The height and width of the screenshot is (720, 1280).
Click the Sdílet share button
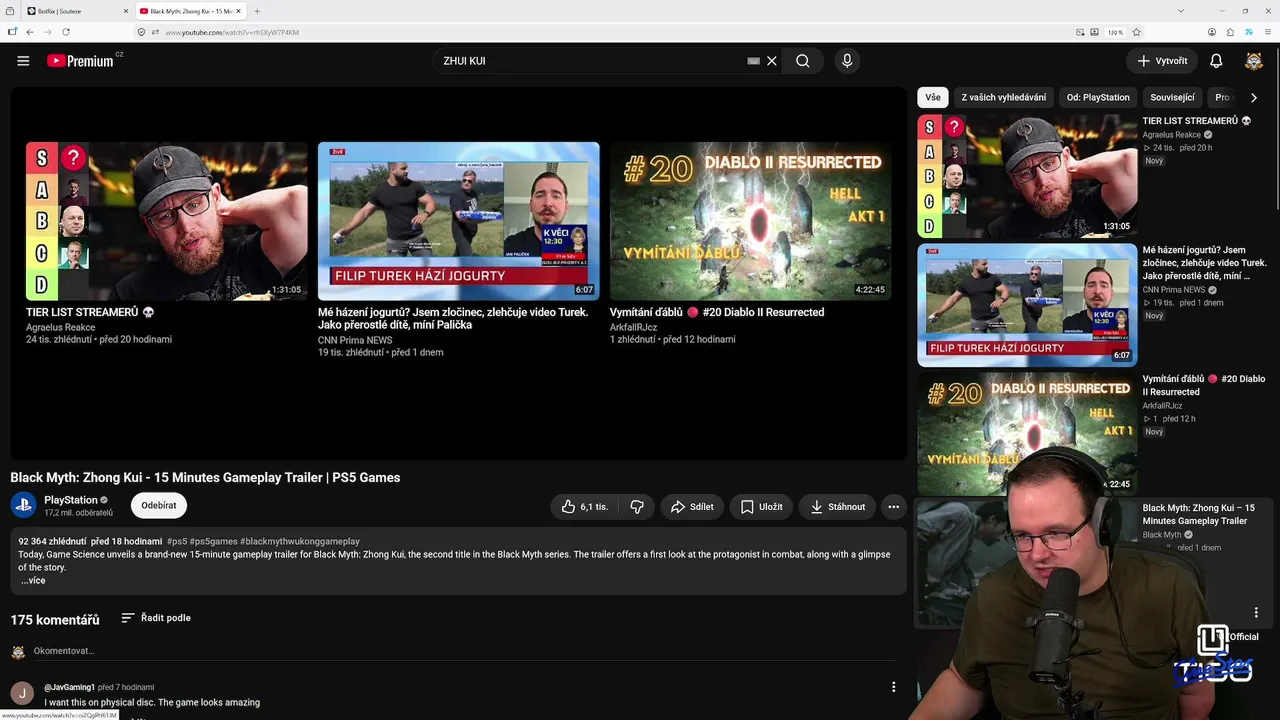[x=691, y=507]
